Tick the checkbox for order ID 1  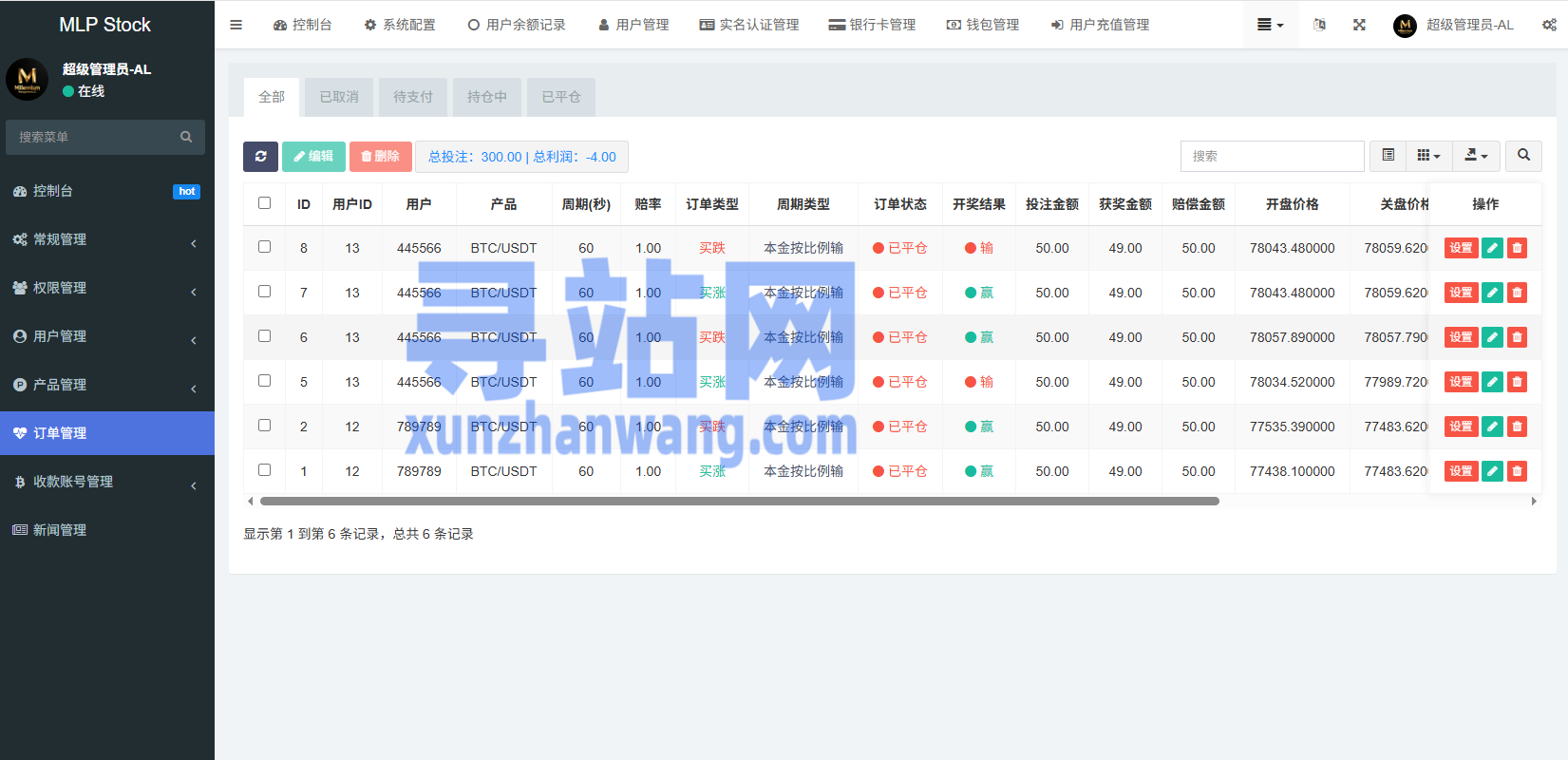264,470
